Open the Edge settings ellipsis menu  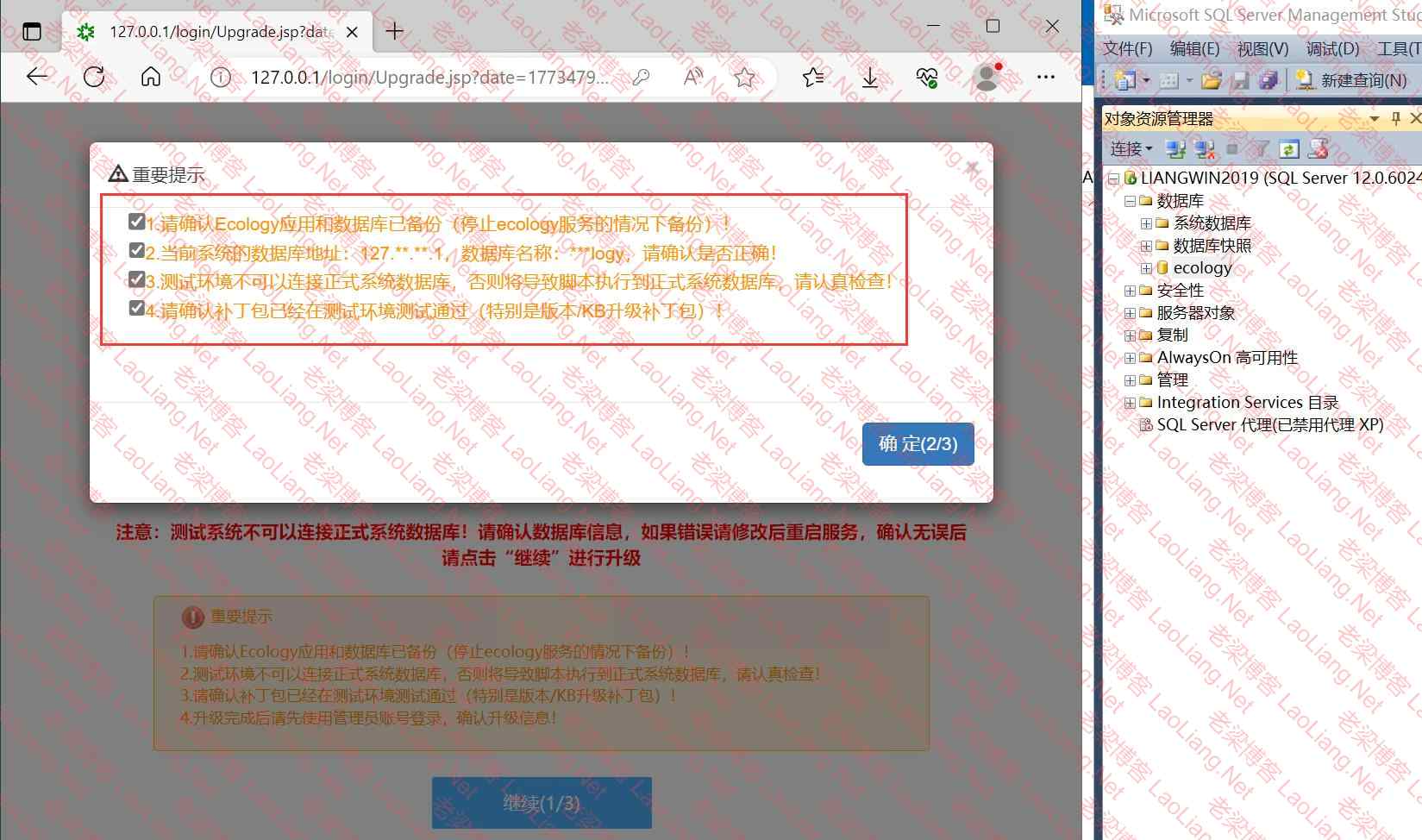click(x=1046, y=78)
